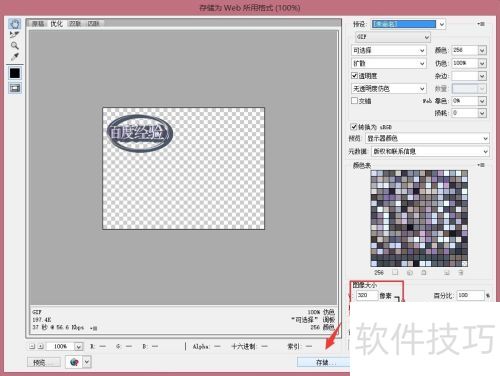The height and width of the screenshot is (376, 500).
Task: Open the Web 靠色 0% dropdown arrow
Action: click(x=482, y=101)
